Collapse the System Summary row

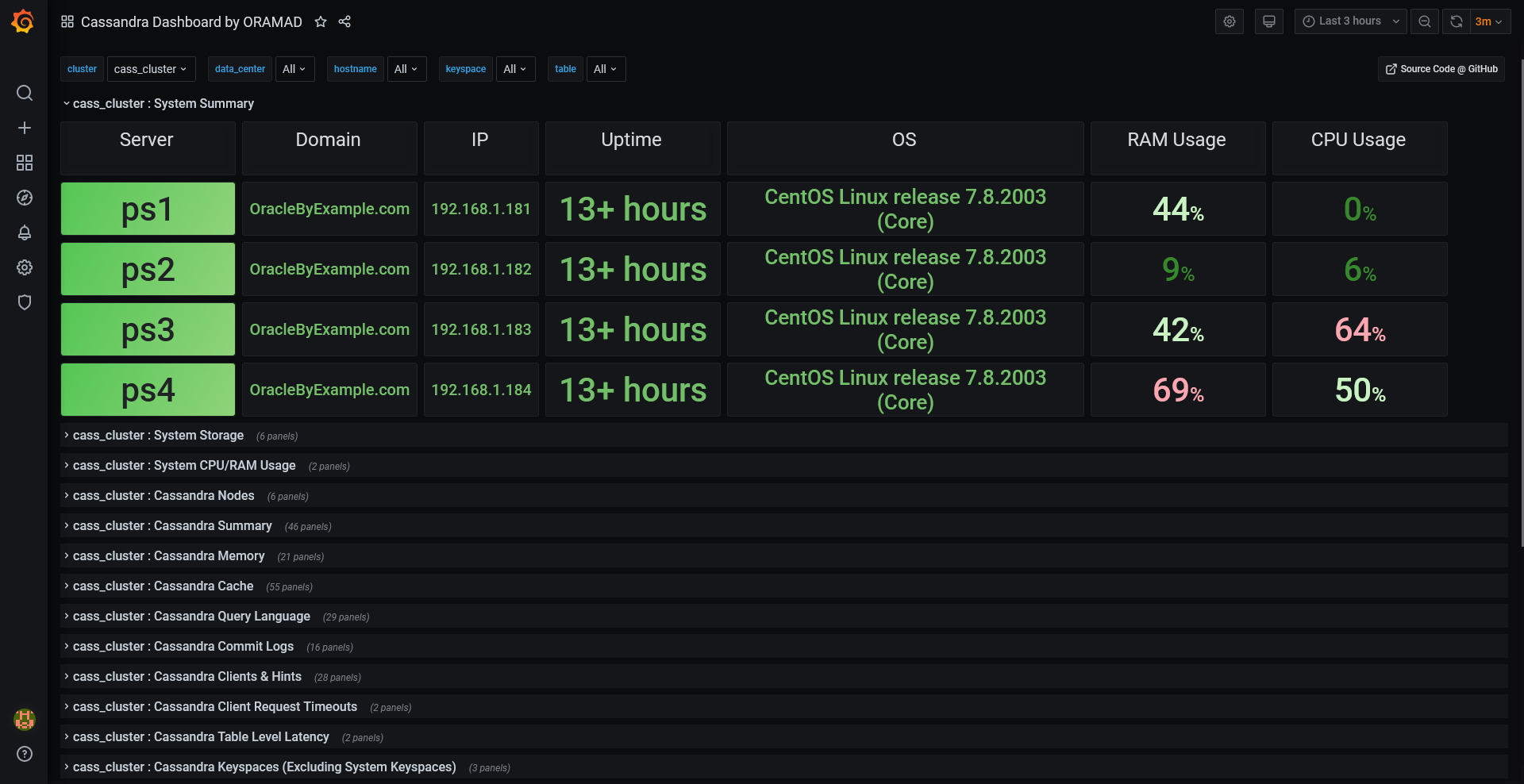point(159,103)
